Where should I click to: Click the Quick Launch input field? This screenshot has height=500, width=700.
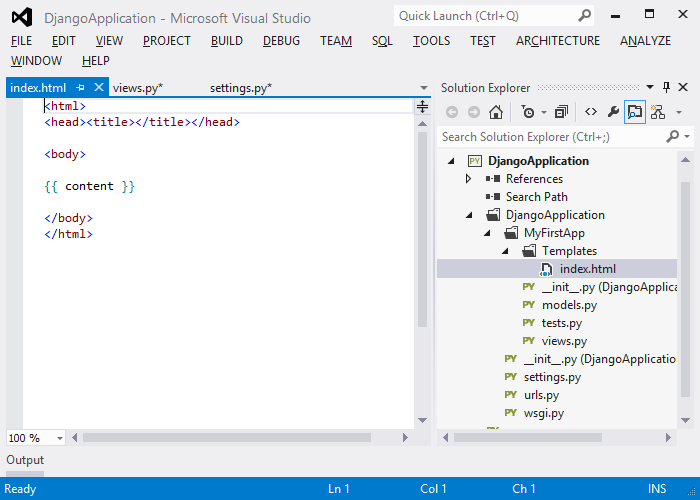point(487,16)
